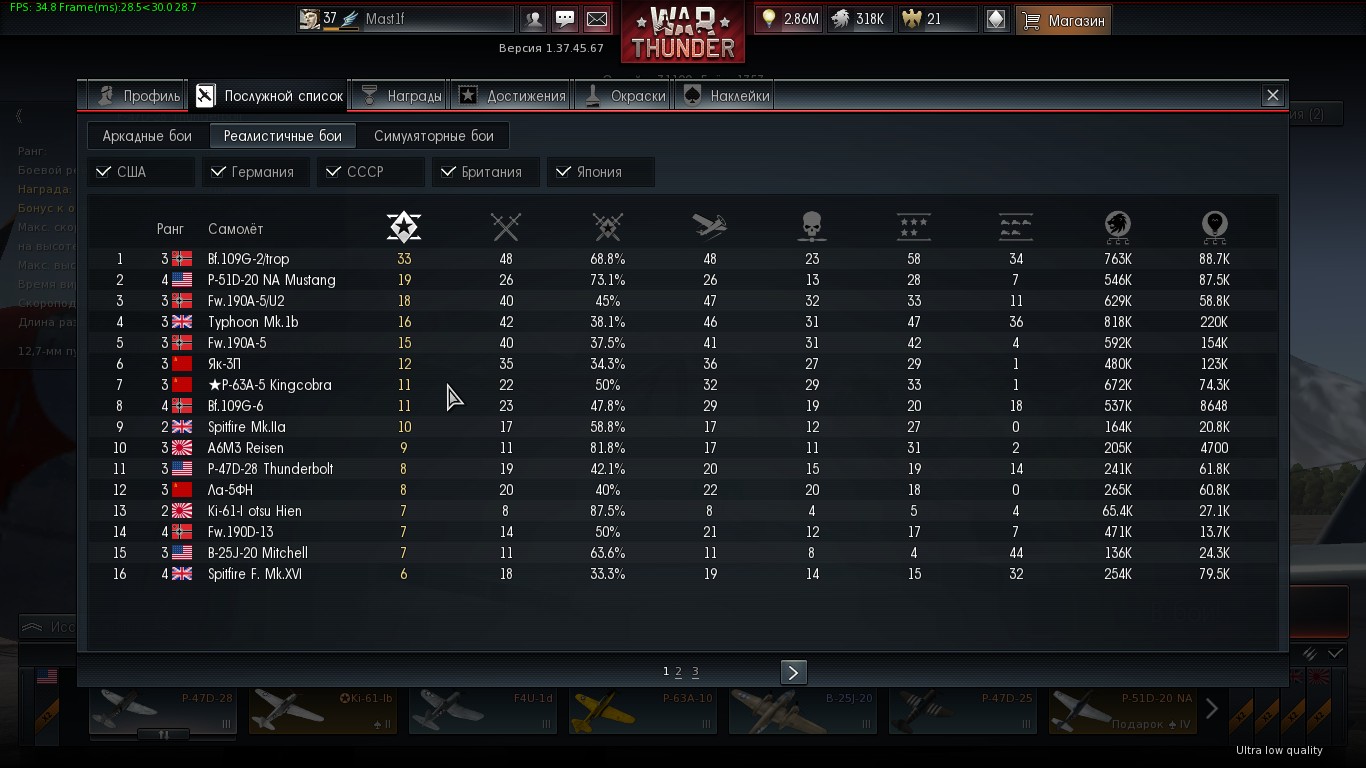Collapse the left panel chevron
This screenshot has width=1366, height=768.
(19, 117)
